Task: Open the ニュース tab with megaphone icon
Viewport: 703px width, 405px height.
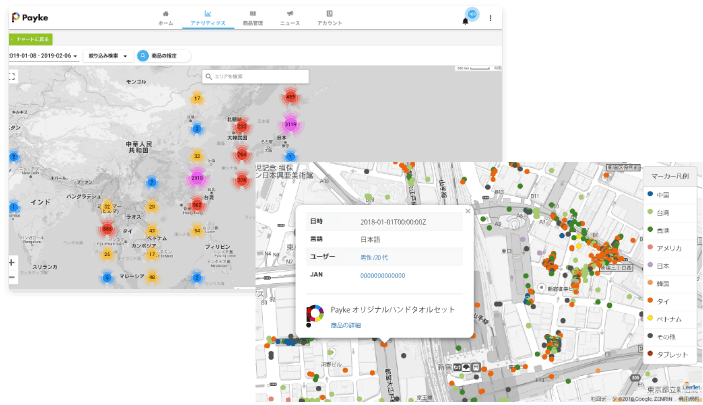Action: (x=289, y=17)
